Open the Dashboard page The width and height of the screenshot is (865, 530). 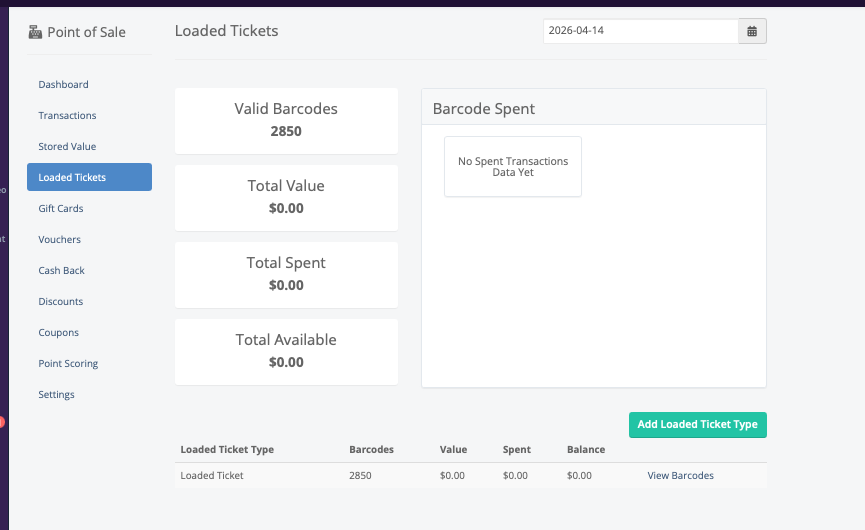tap(63, 85)
